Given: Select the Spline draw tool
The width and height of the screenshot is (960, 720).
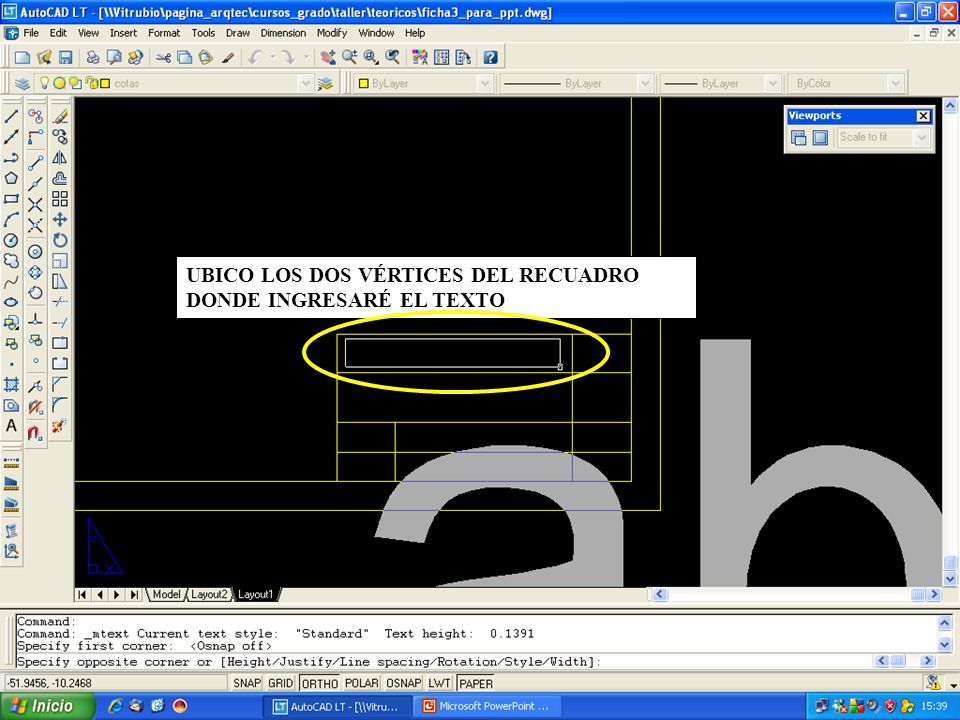Looking at the screenshot, I should [11, 282].
